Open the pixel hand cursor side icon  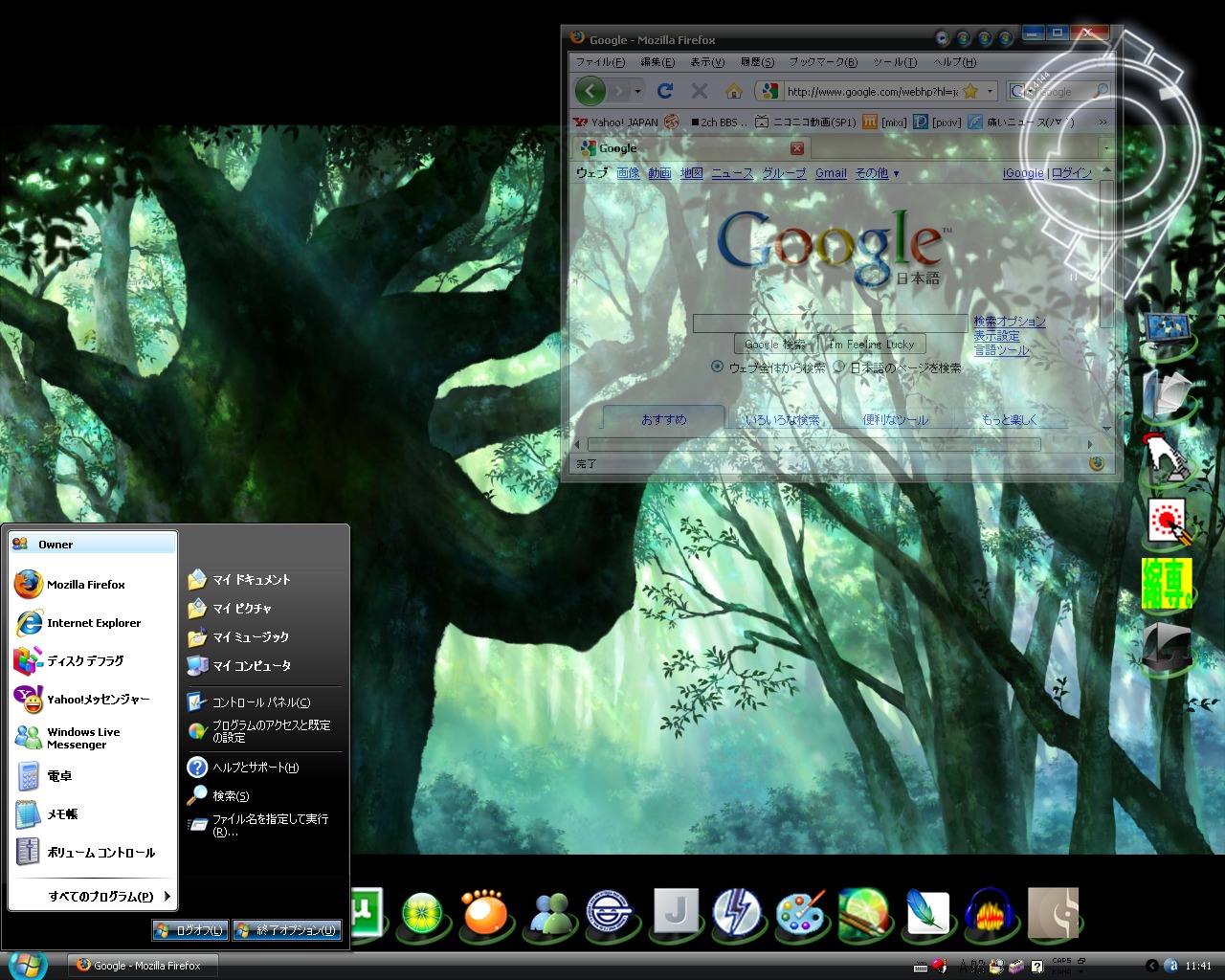(x=1167, y=457)
